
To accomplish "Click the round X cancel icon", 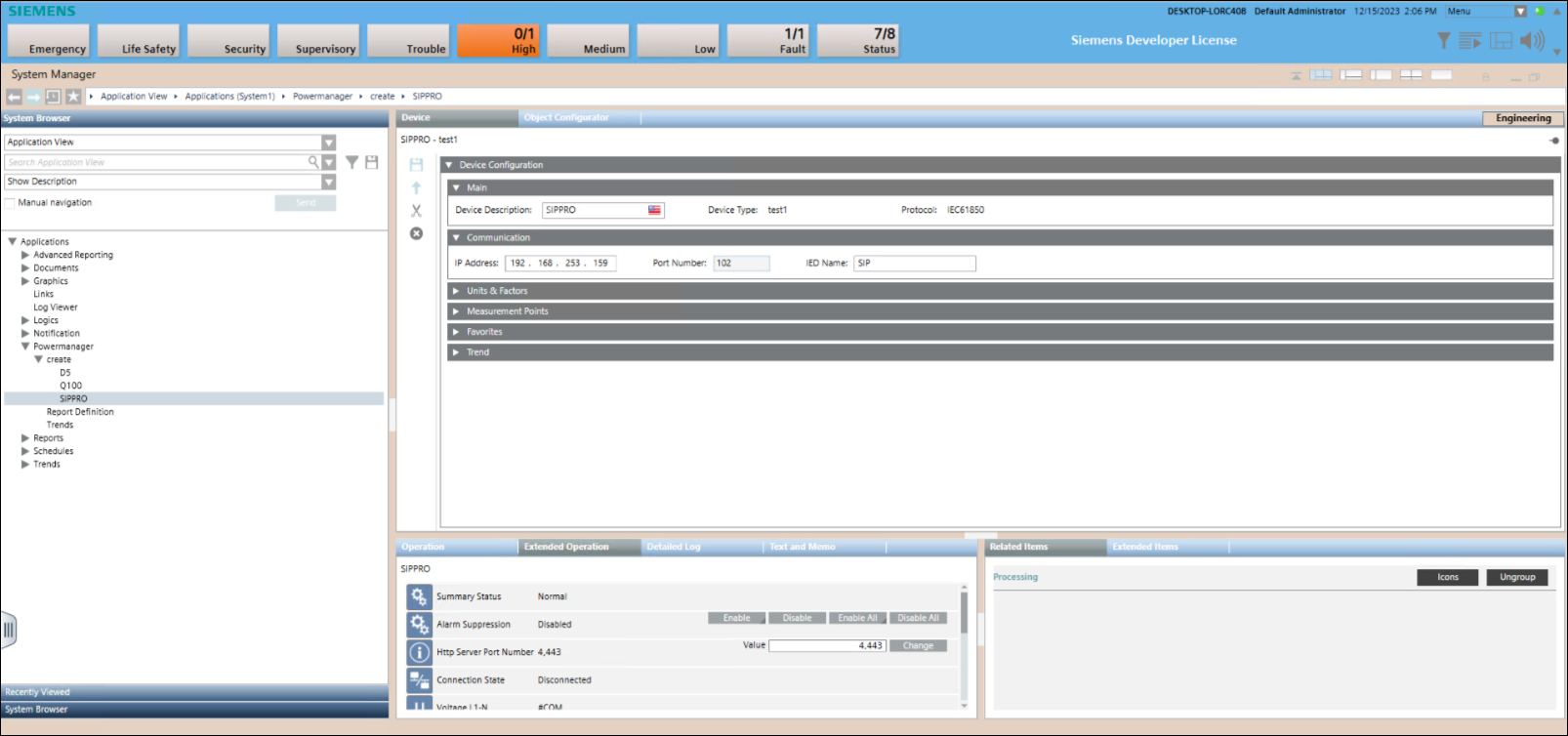I will pyautogui.click(x=416, y=233).
